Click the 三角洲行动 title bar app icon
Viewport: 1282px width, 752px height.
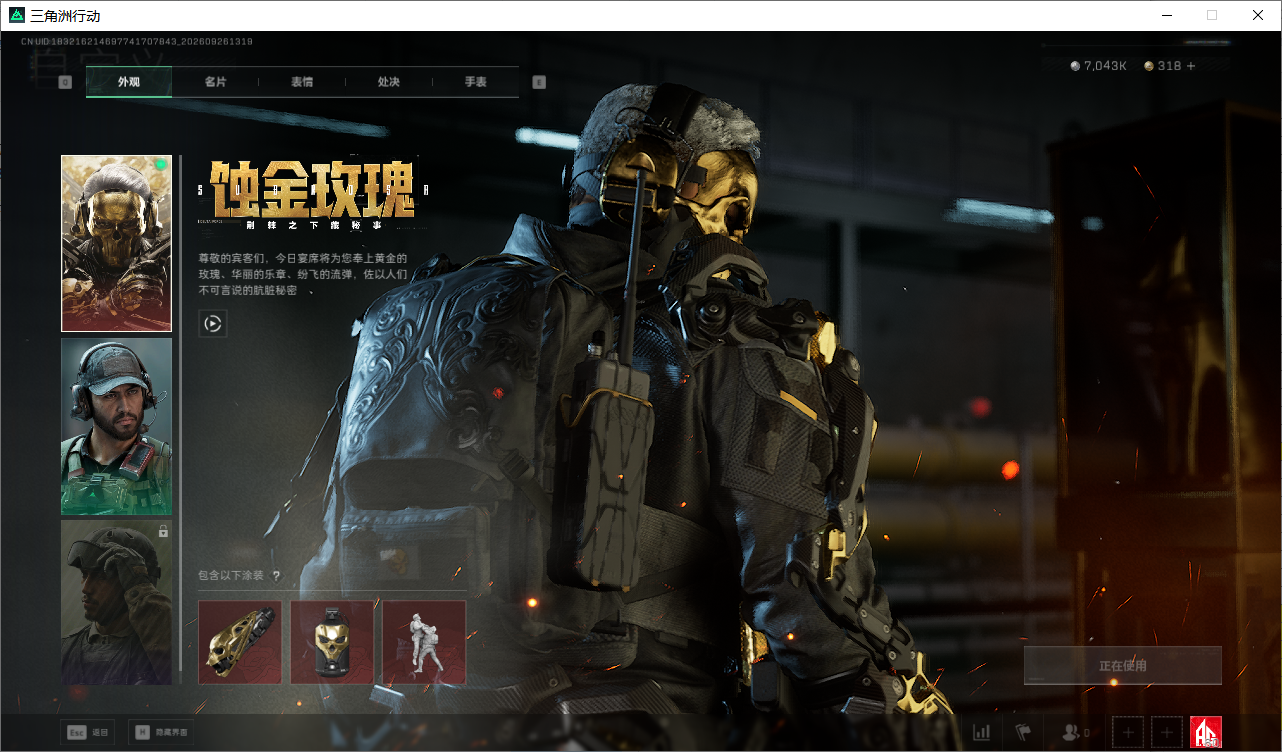coord(16,16)
